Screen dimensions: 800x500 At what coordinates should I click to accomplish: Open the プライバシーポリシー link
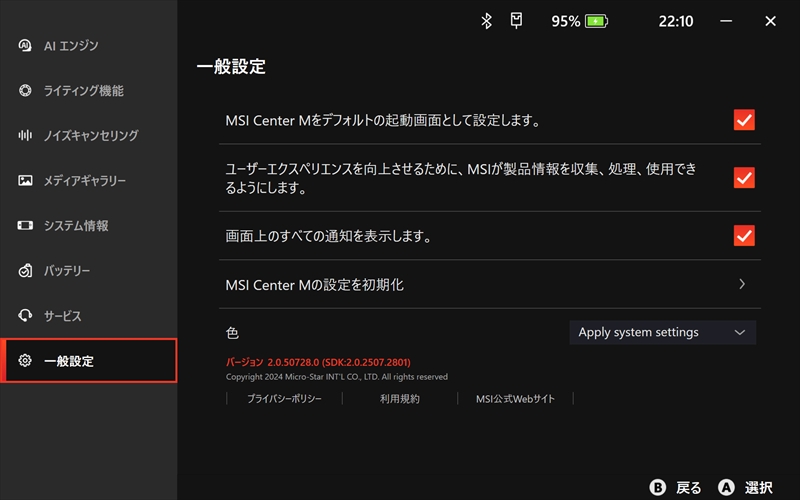tap(284, 398)
